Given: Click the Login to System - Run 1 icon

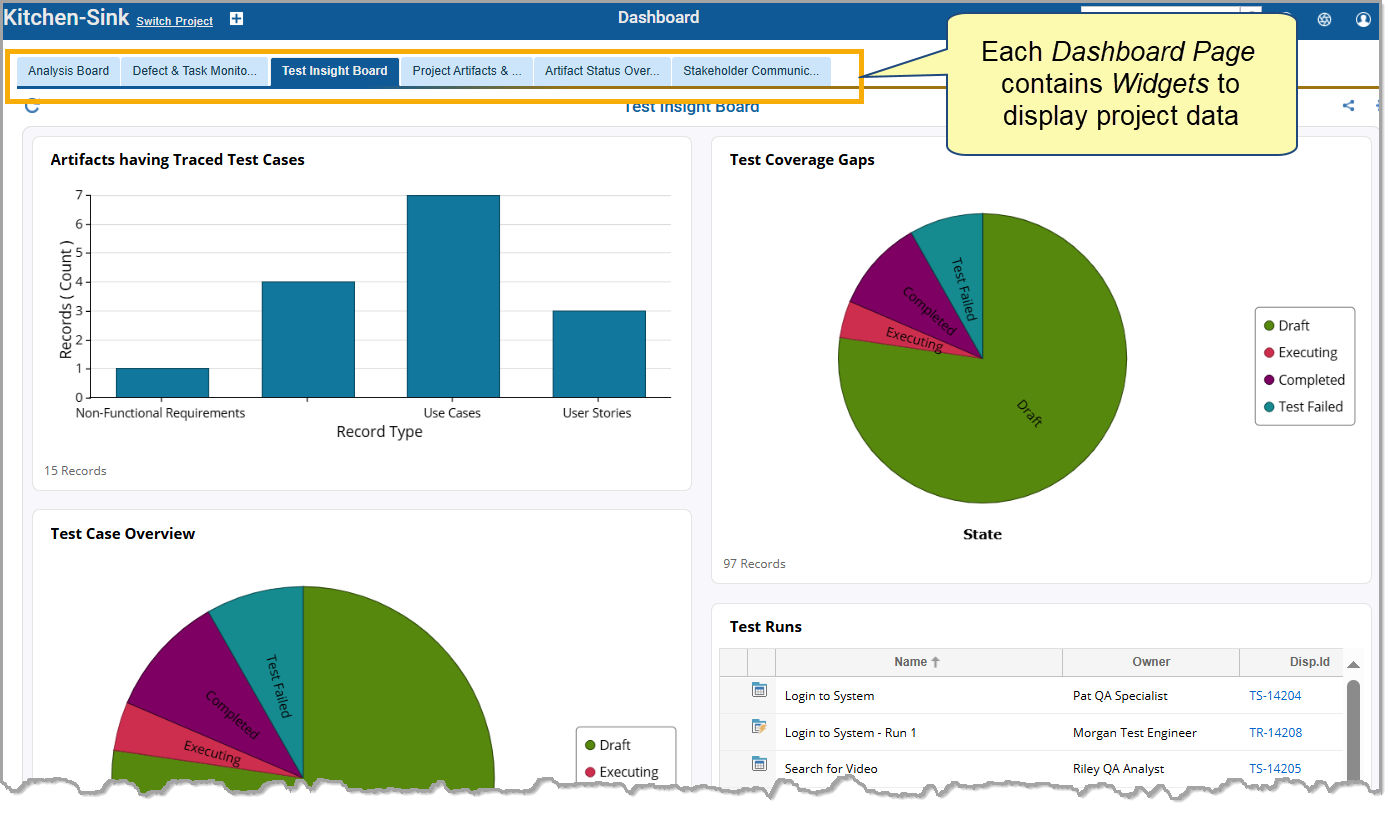Looking at the screenshot, I should [759, 727].
